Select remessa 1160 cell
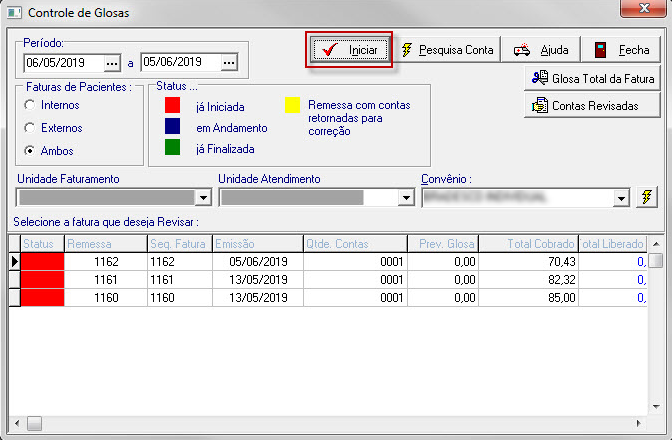 [105, 298]
